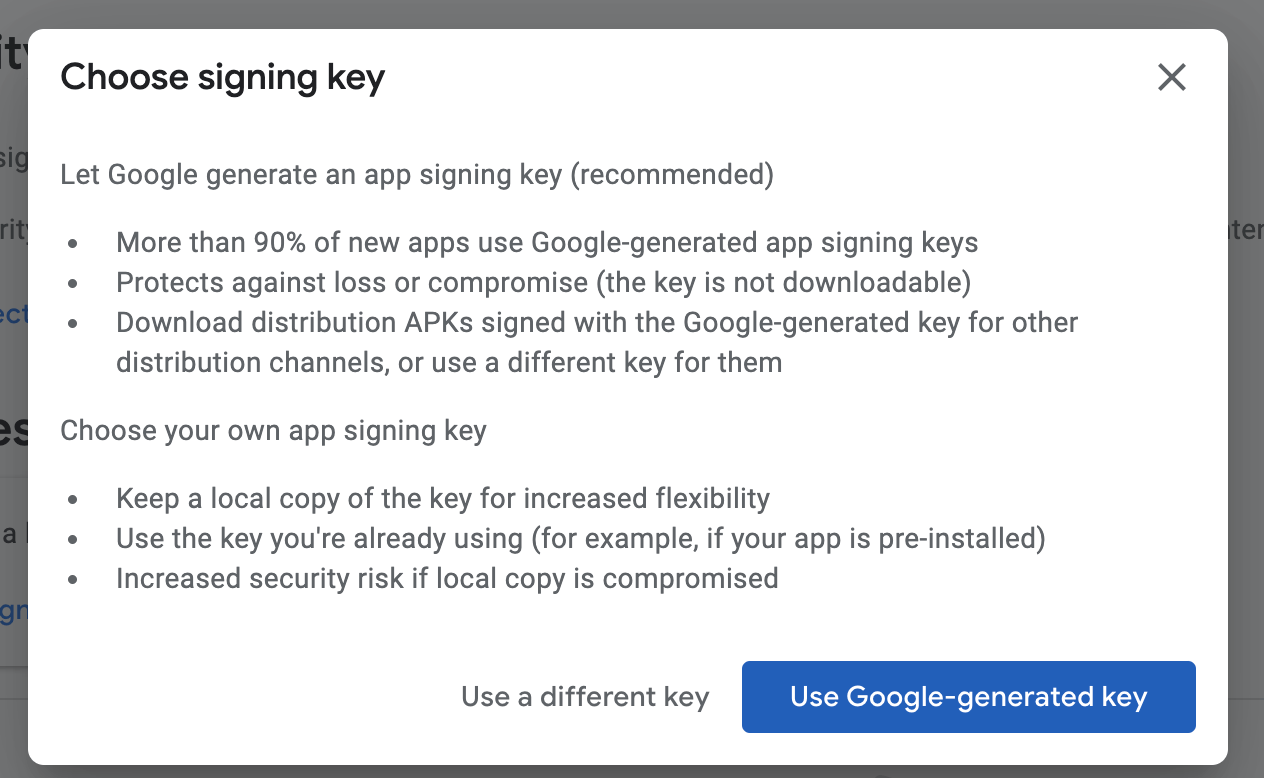Click the bullet dot beside More than 90%
The height and width of the screenshot is (778, 1264).
tap(73, 243)
